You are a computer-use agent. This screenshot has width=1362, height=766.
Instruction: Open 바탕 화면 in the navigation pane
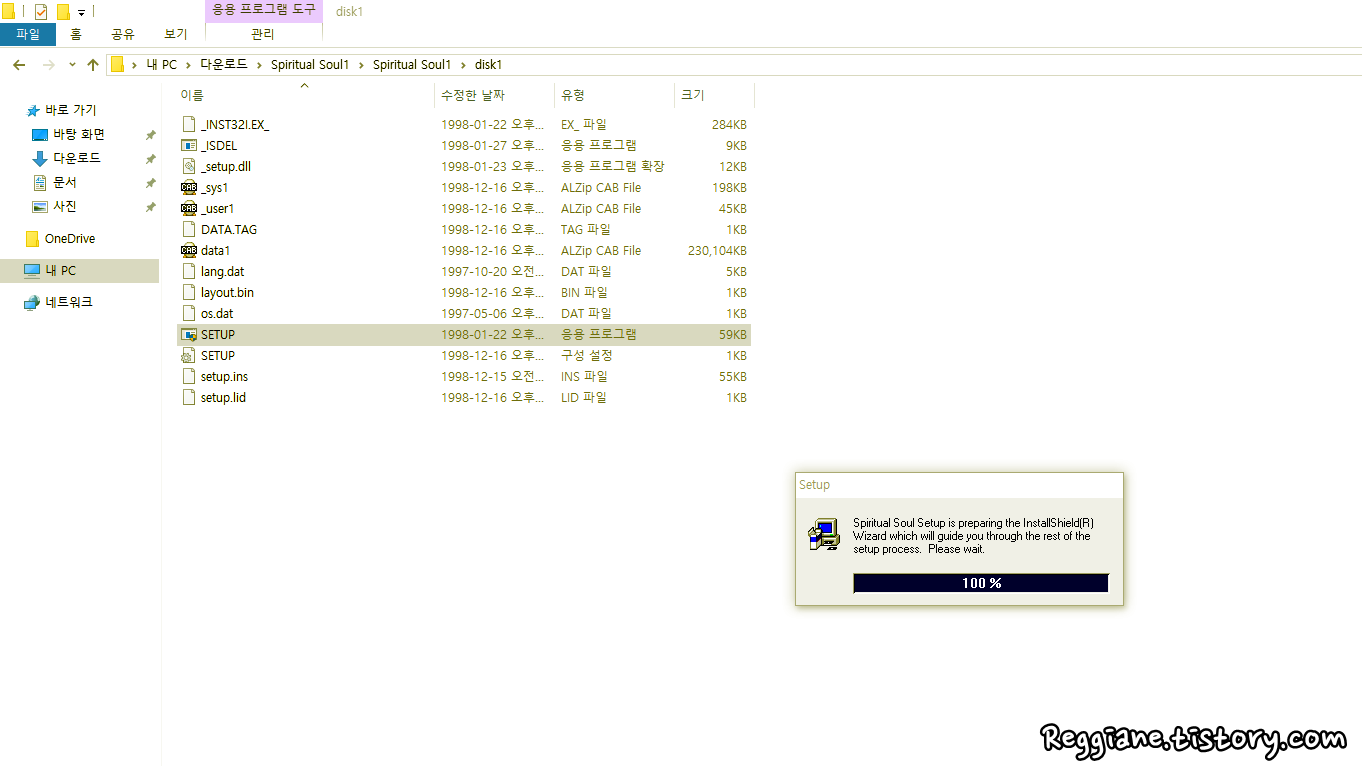78,134
